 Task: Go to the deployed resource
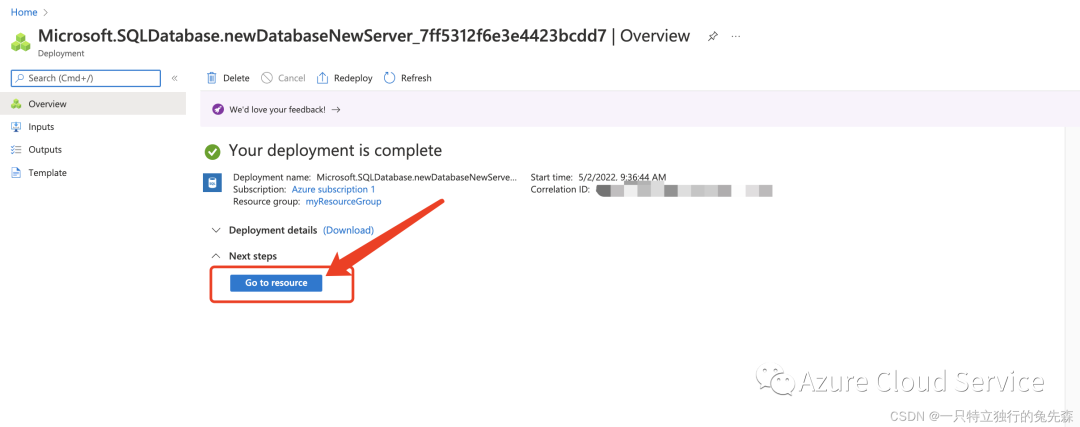pyautogui.click(x=276, y=283)
